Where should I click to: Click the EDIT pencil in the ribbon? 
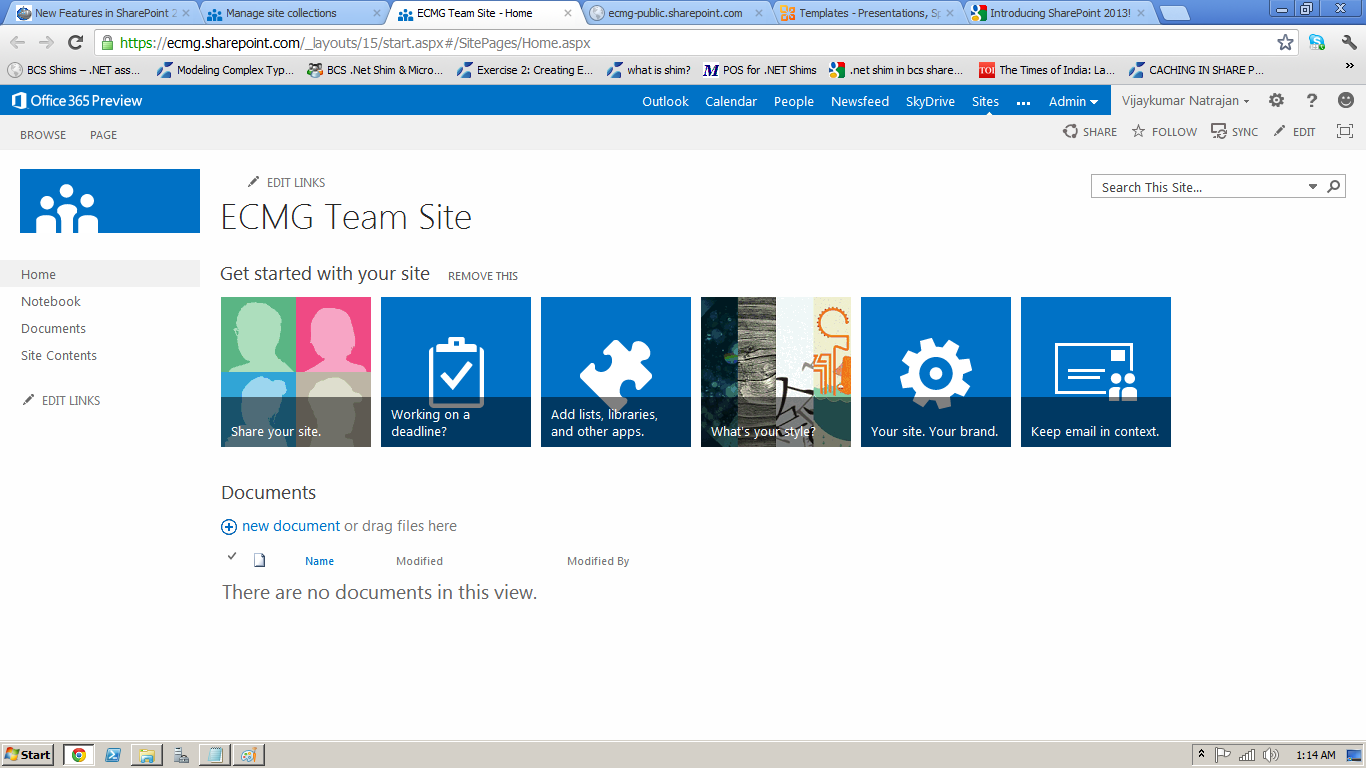pyautogui.click(x=1294, y=132)
